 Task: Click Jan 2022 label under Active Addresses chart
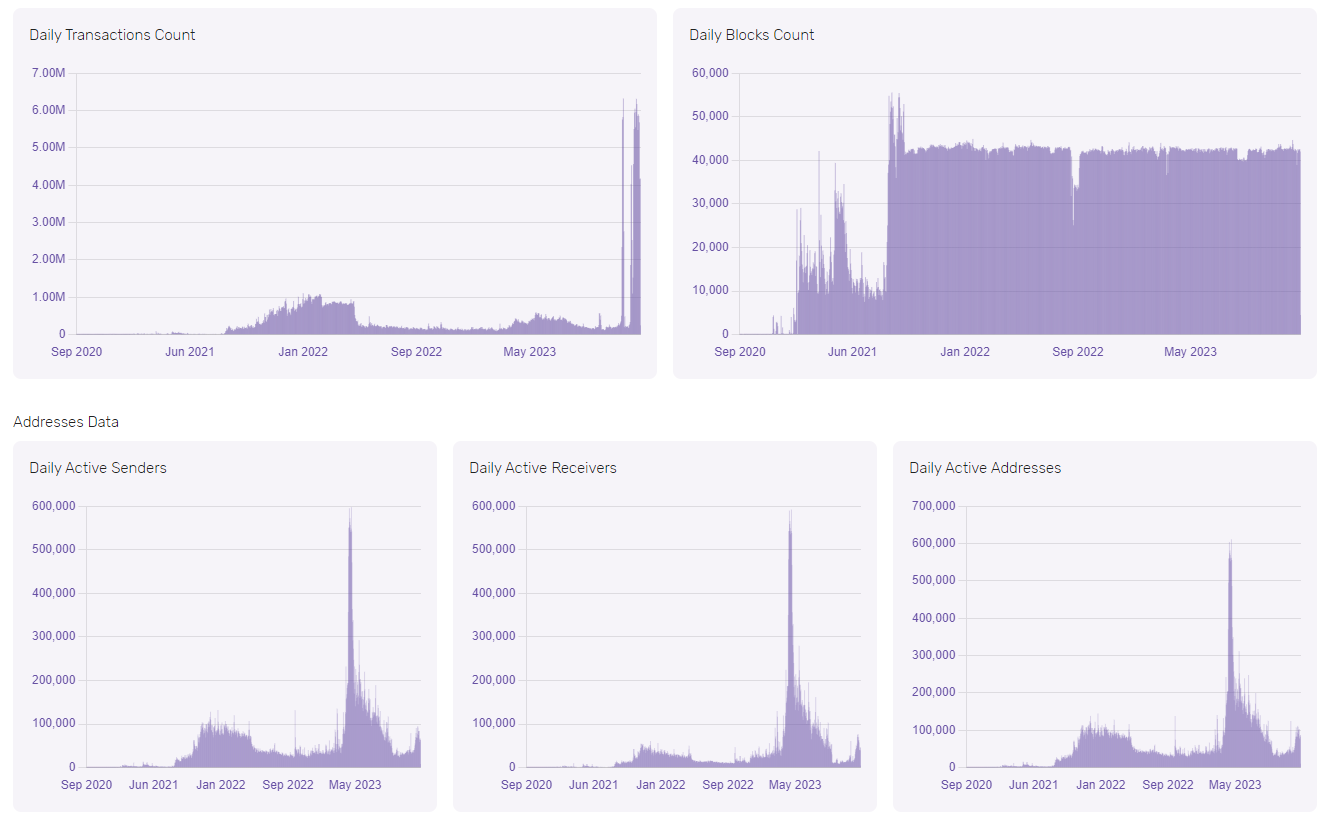coord(1100,785)
